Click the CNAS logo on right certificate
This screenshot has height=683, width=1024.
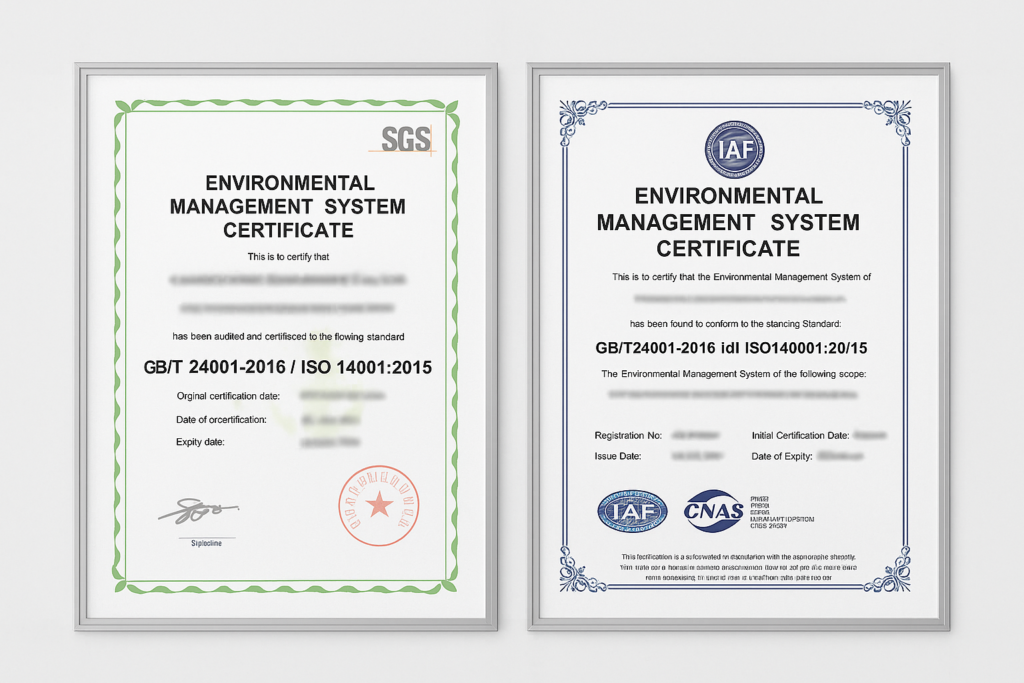(714, 511)
